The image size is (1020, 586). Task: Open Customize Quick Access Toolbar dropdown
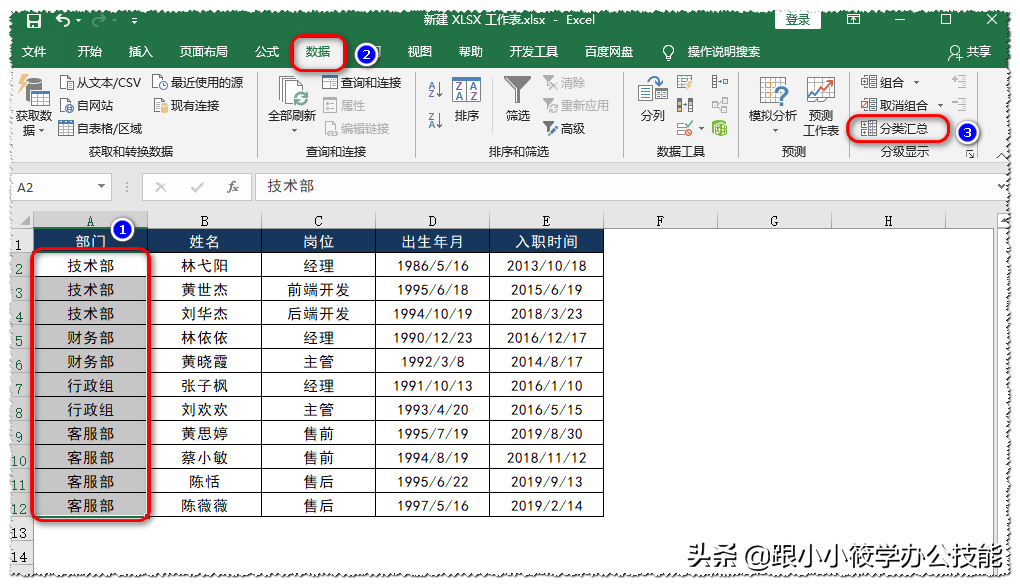[135, 21]
